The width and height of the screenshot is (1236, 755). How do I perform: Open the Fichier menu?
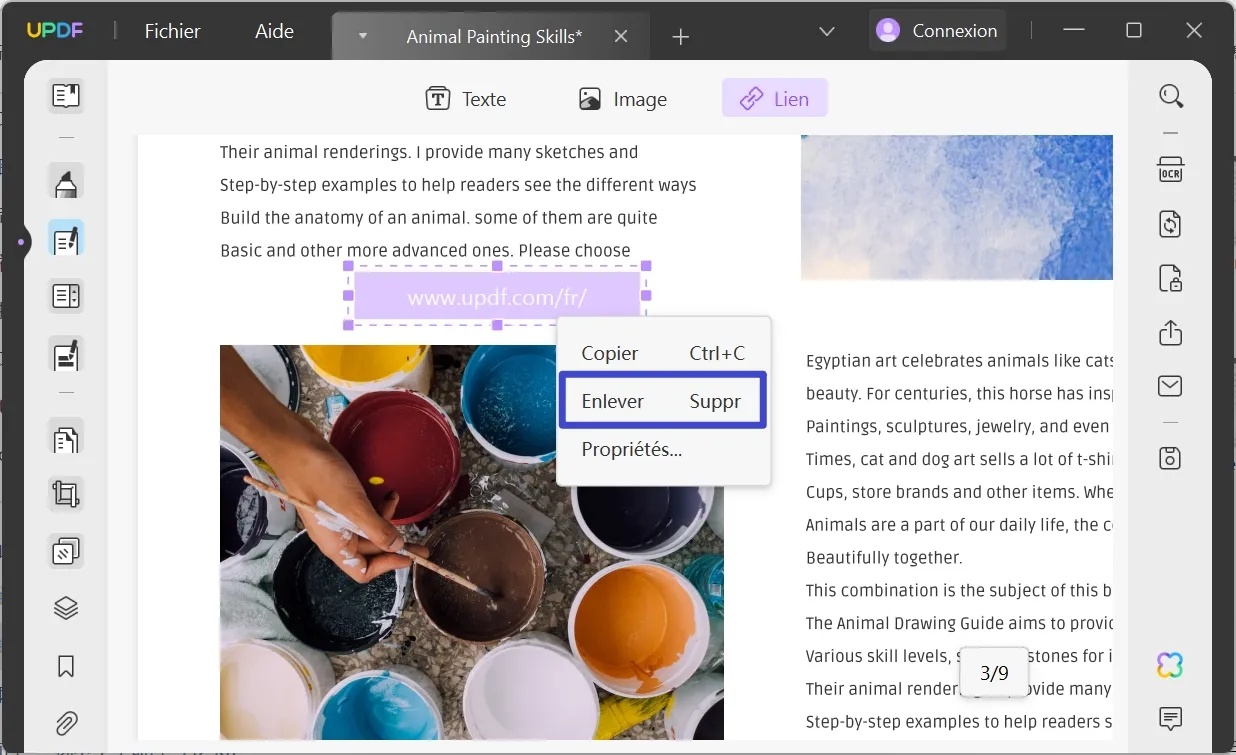coord(172,31)
